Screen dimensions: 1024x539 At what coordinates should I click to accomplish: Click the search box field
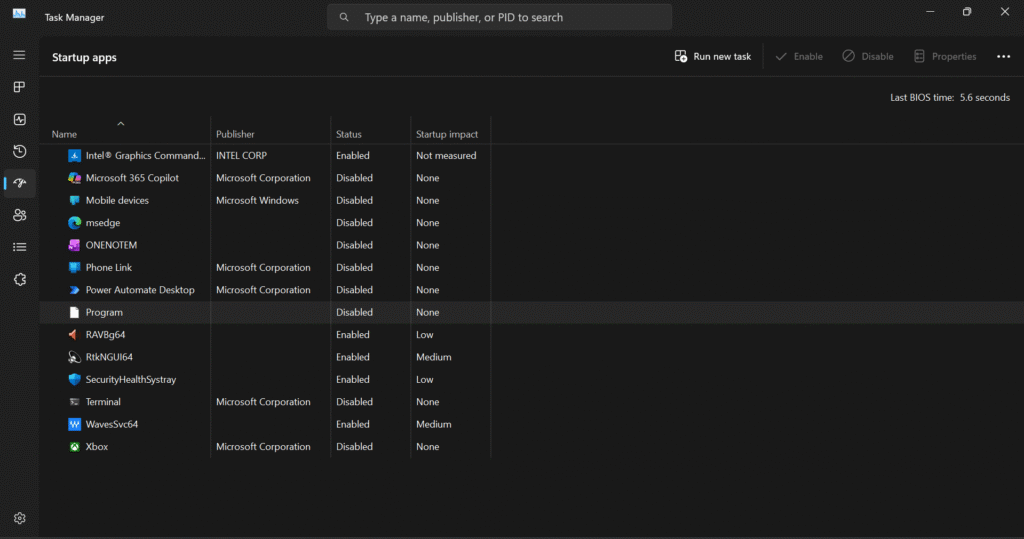[x=500, y=17]
